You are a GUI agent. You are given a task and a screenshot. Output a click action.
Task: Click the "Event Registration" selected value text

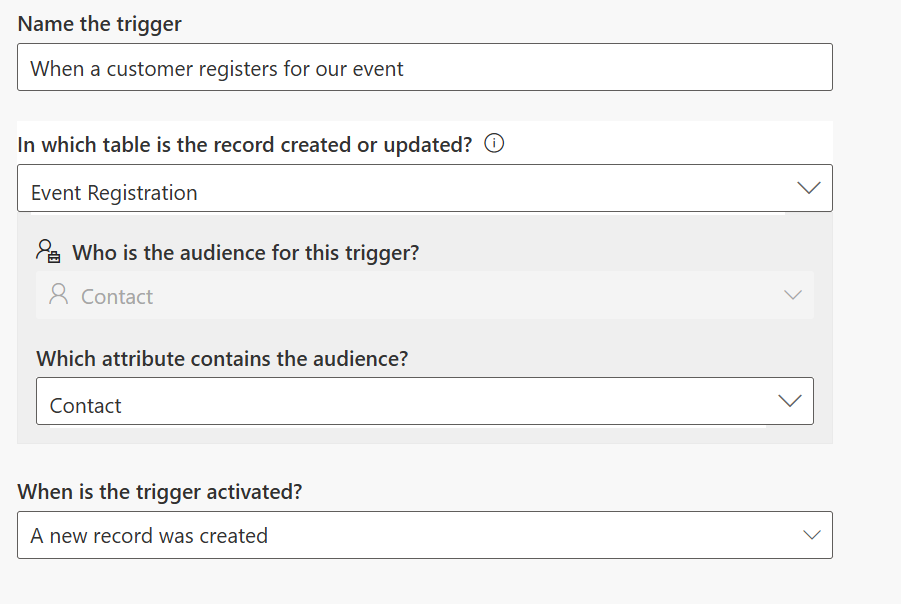click(x=114, y=193)
